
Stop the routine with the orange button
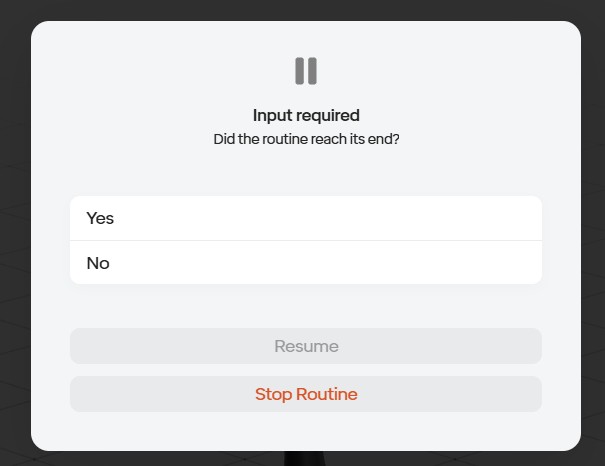click(306, 394)
